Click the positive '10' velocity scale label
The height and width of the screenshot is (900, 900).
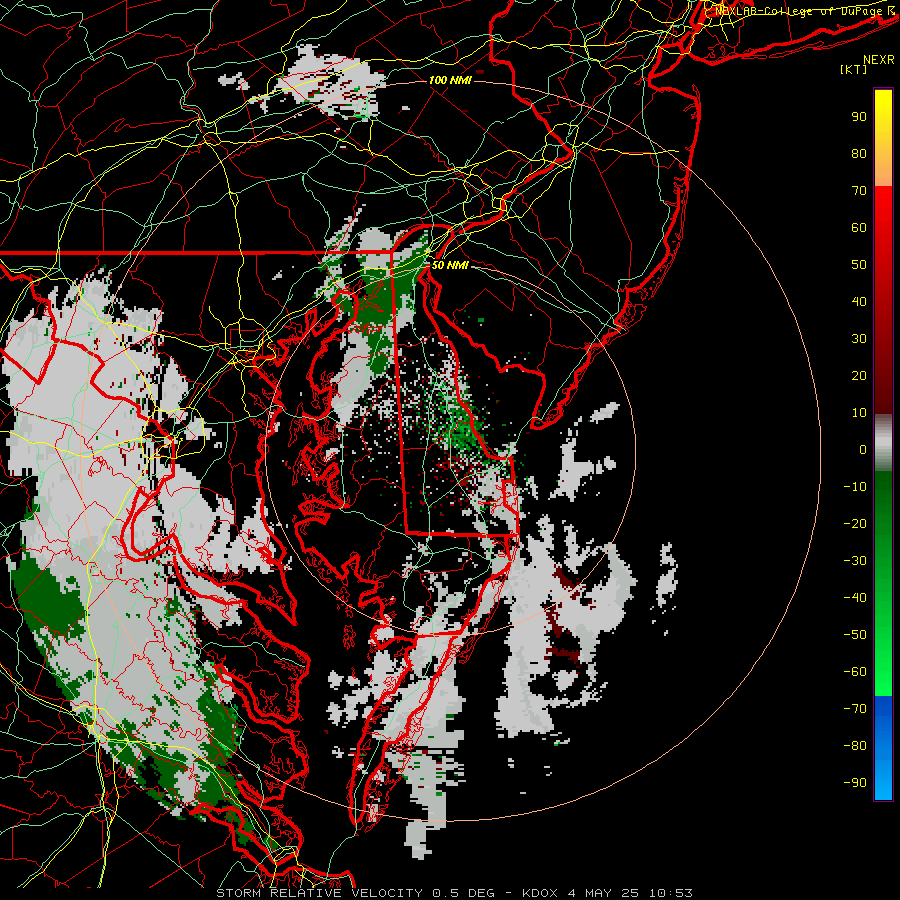(x=859, y=413)
